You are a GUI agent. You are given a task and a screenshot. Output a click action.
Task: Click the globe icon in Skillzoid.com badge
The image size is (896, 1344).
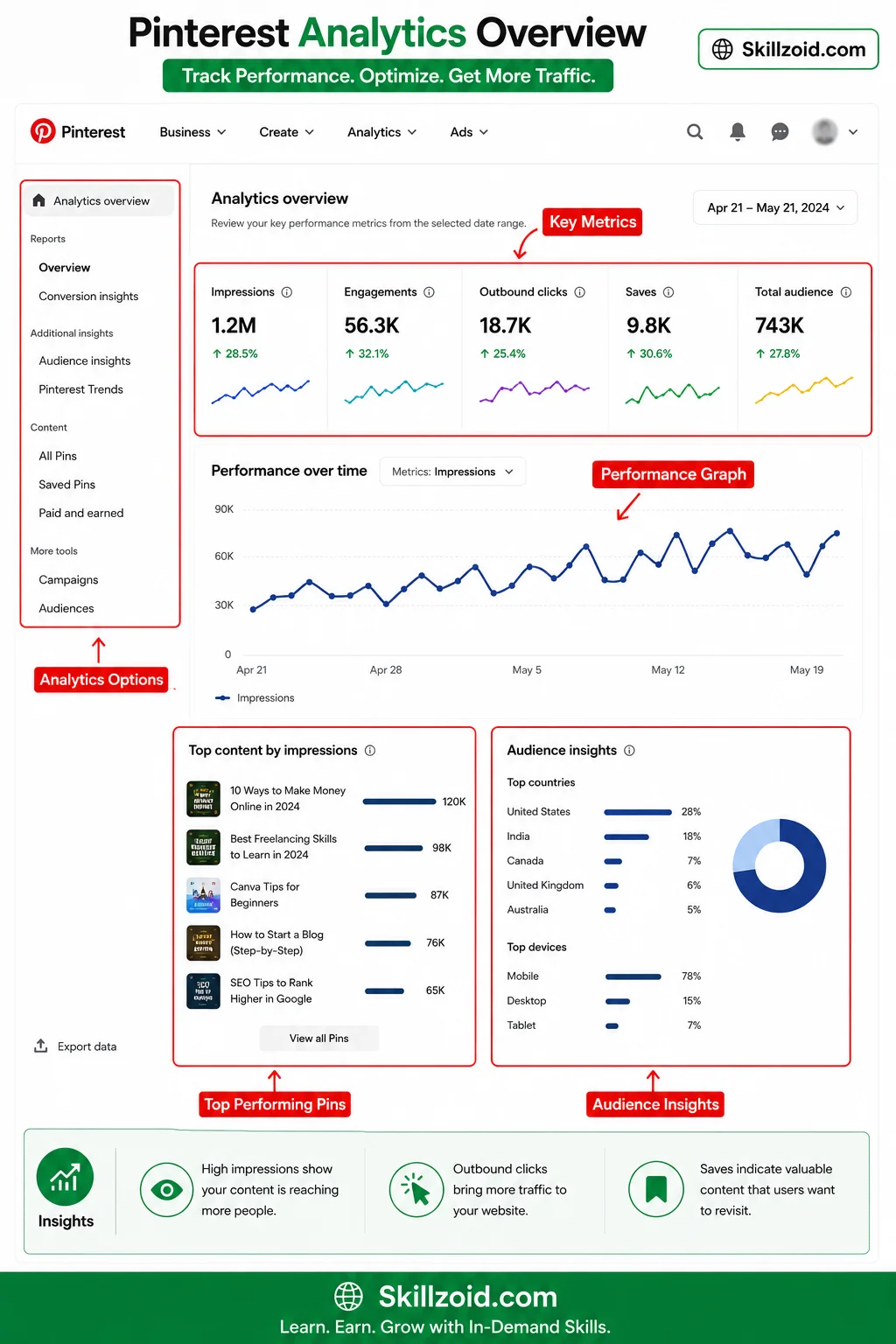[x=723, y=49]
